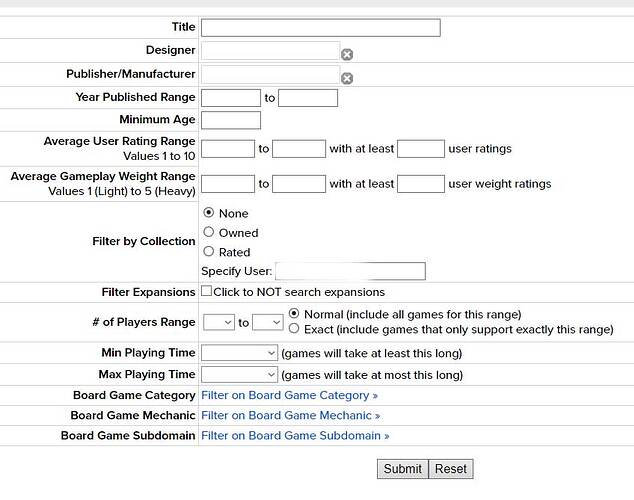
Task: Open Filter on Board Game Category link
Action: (289, 396)
